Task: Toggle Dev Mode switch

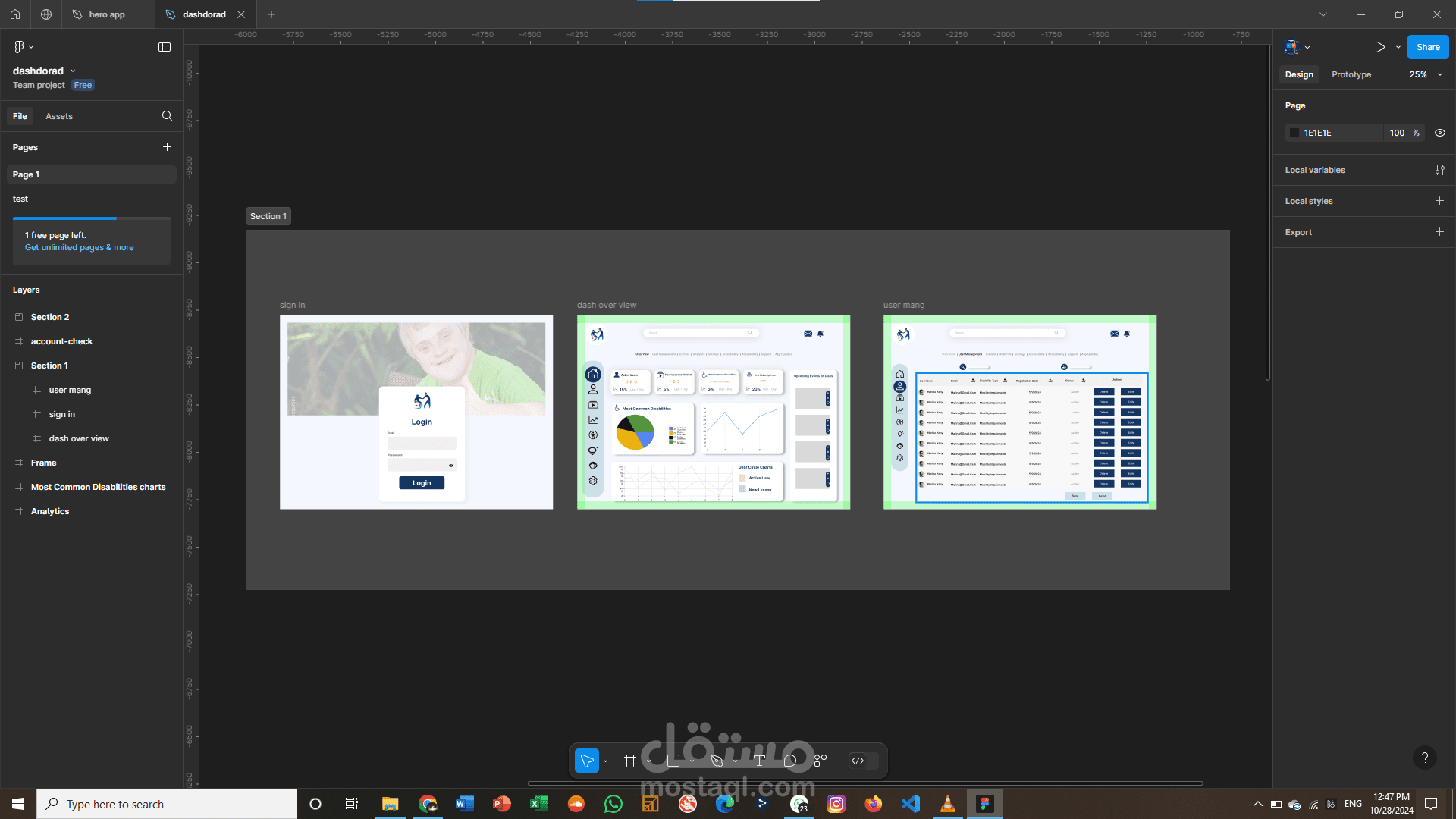Action: coord(863,761)
